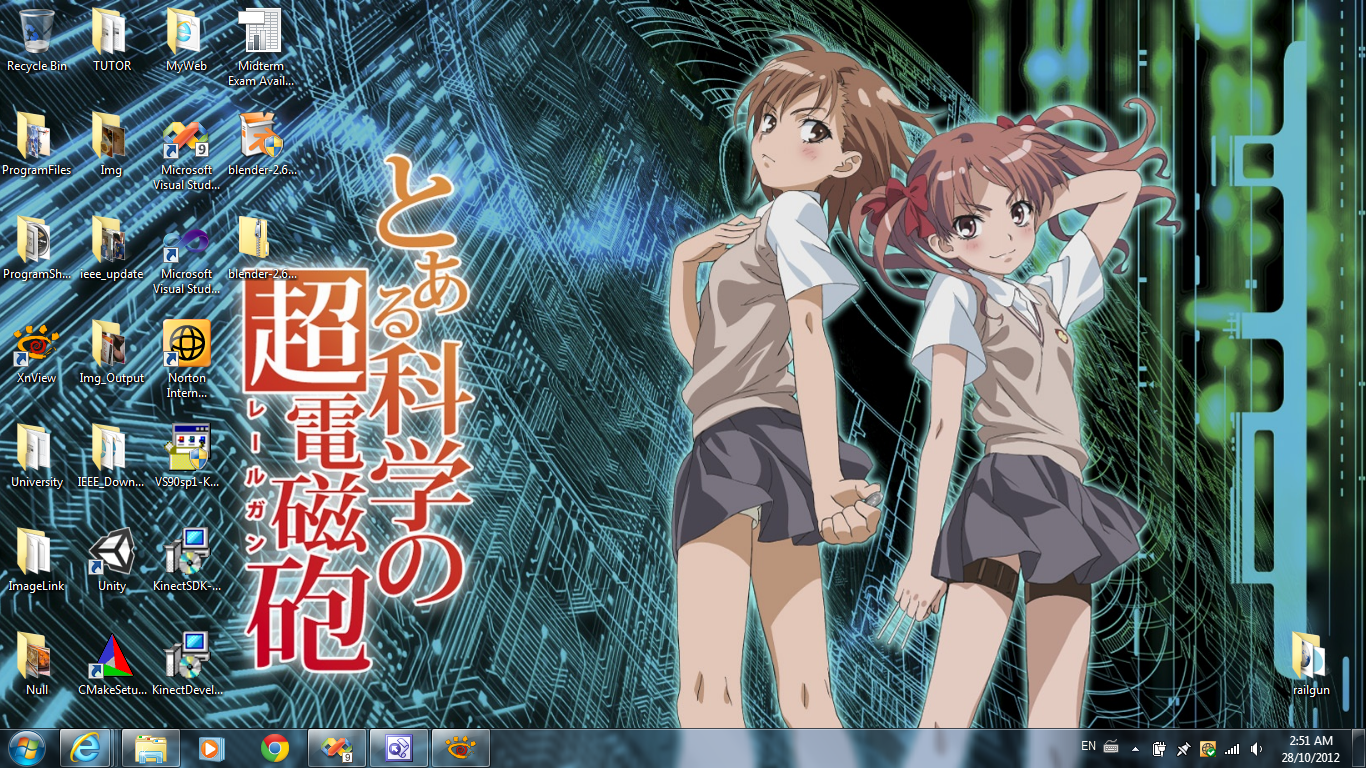Click the keyboard icon in the language bar

1111,747
